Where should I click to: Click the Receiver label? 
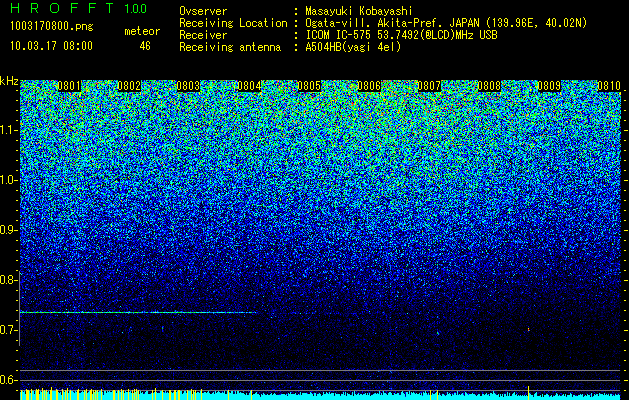(x=203, y=35)
